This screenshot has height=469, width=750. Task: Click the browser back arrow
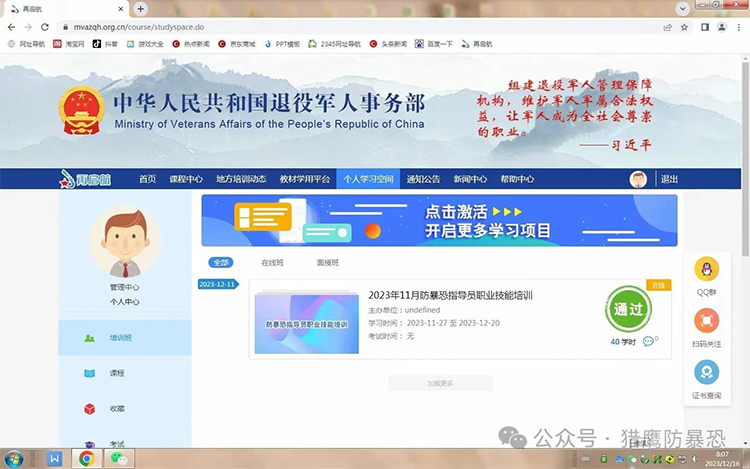click(x=11, y=27)
